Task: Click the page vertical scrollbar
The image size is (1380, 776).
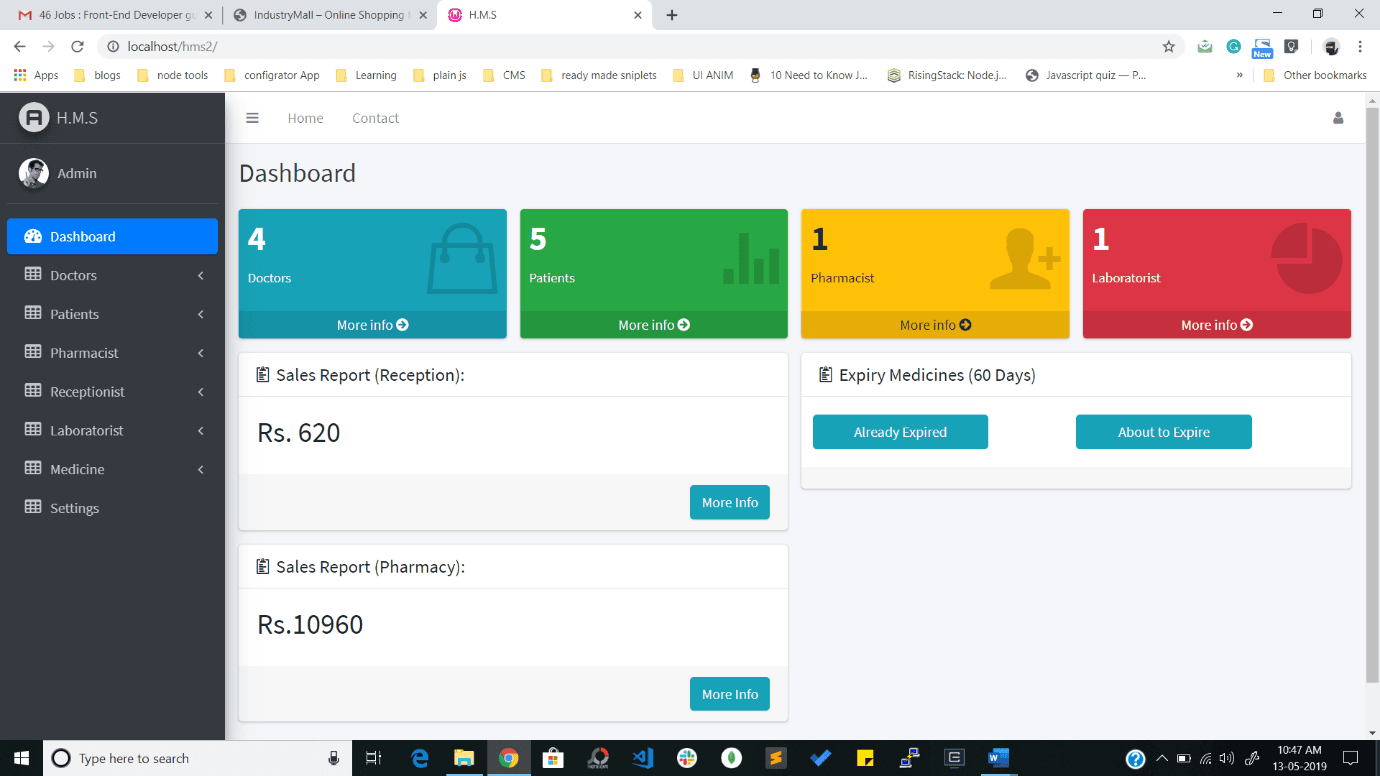Action: point(1371,400)
